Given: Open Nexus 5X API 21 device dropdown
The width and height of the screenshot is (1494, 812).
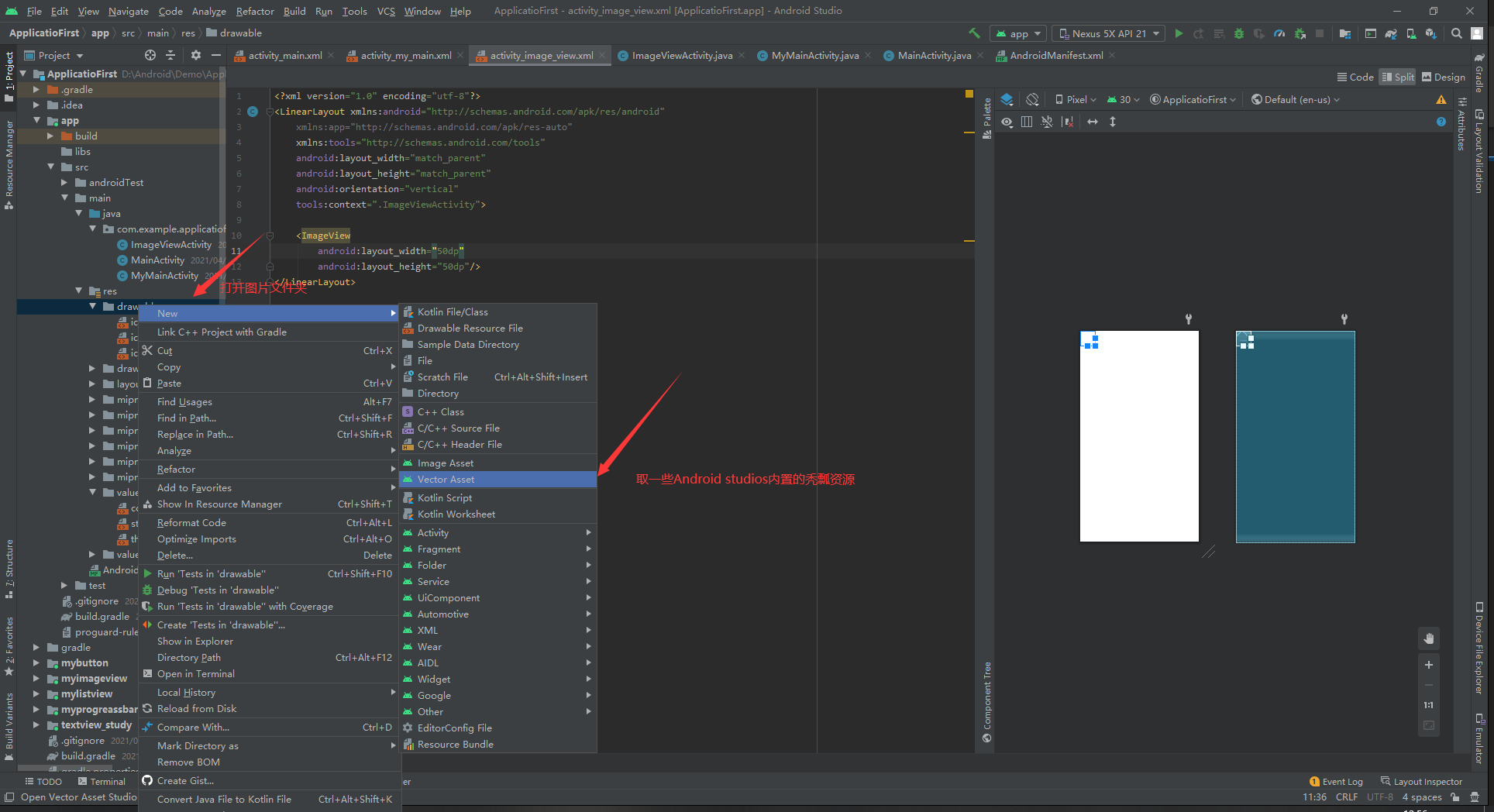Looking at the screenshot, I should [1108, 33].
